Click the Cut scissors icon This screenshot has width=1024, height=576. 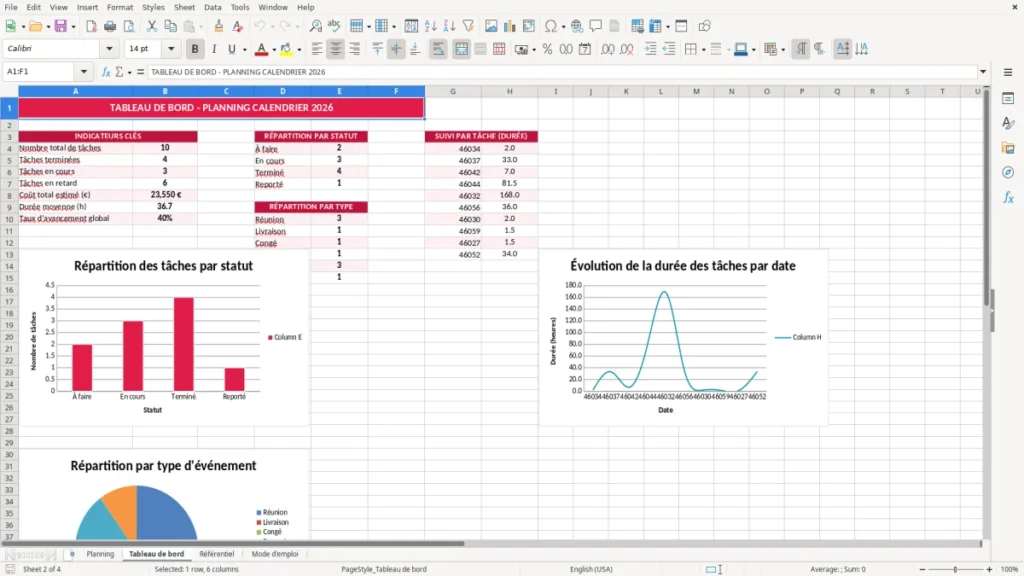(x=152, y=26)
